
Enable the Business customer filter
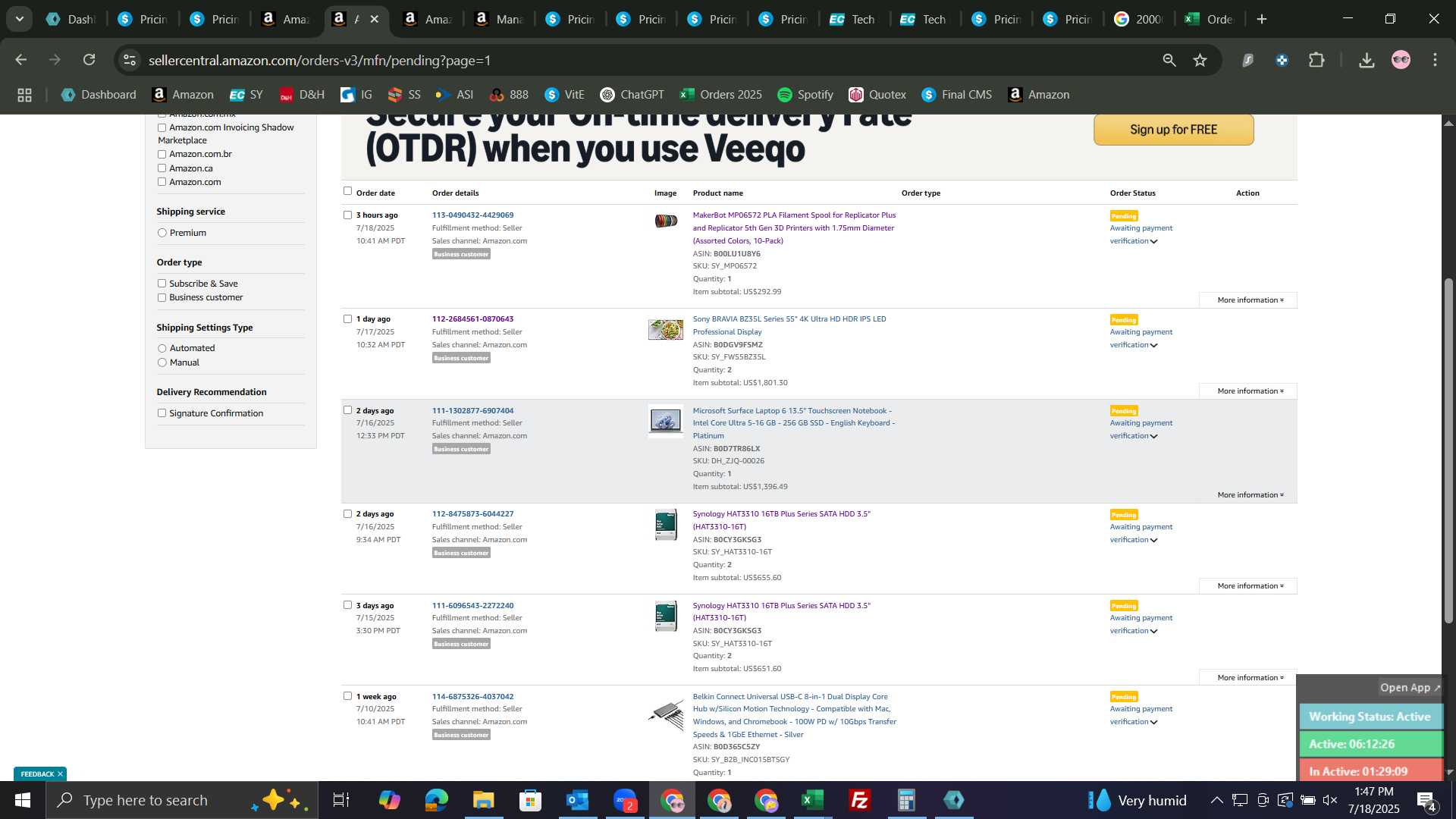(162, 298)
